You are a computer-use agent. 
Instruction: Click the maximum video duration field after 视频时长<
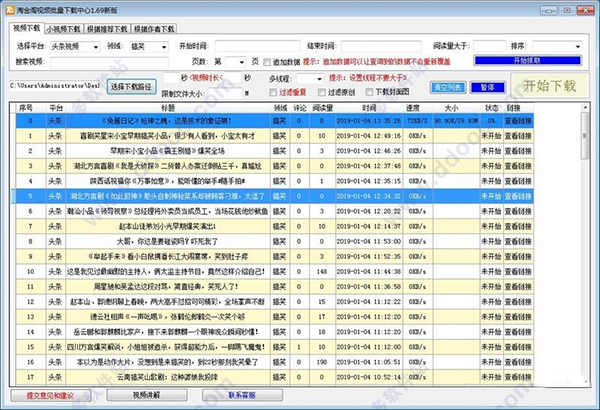(233, 78)
